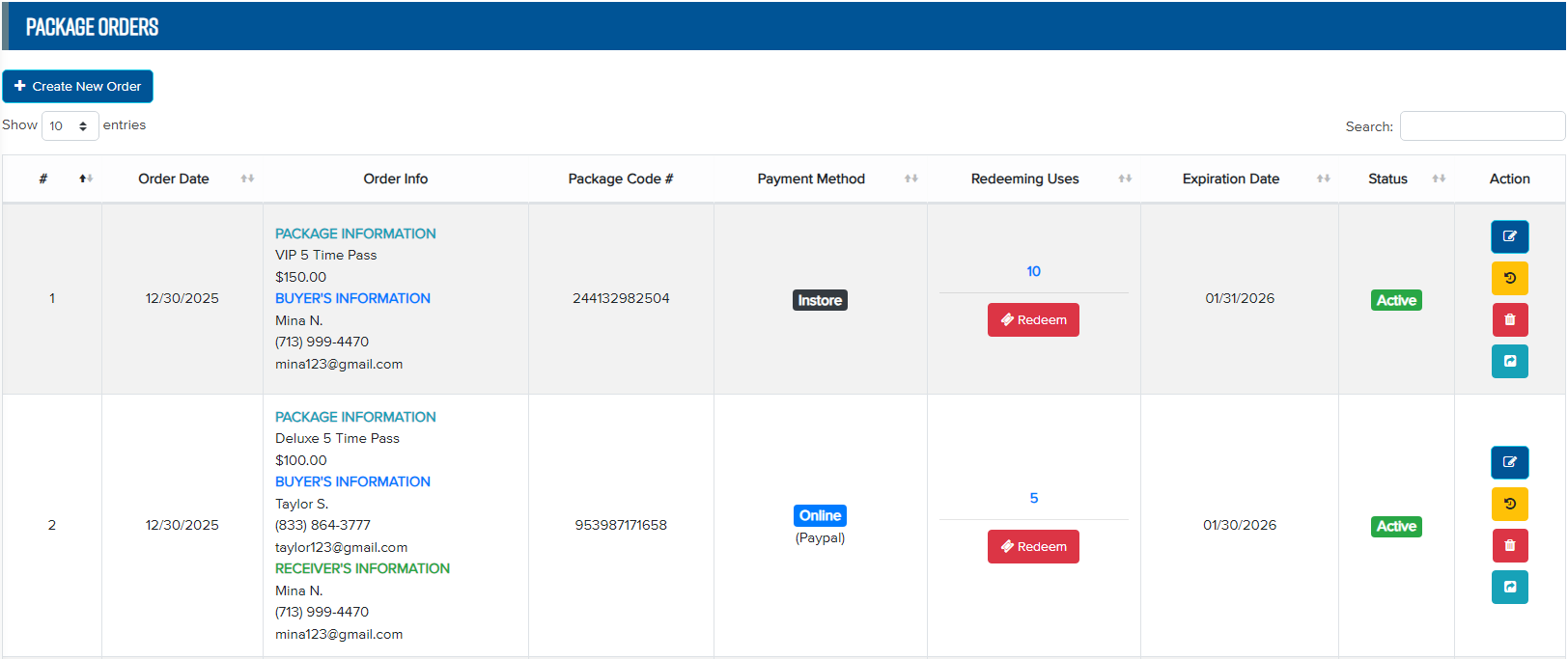Redeem the Deluxe 5 Time Pass order

(1033, 547)
